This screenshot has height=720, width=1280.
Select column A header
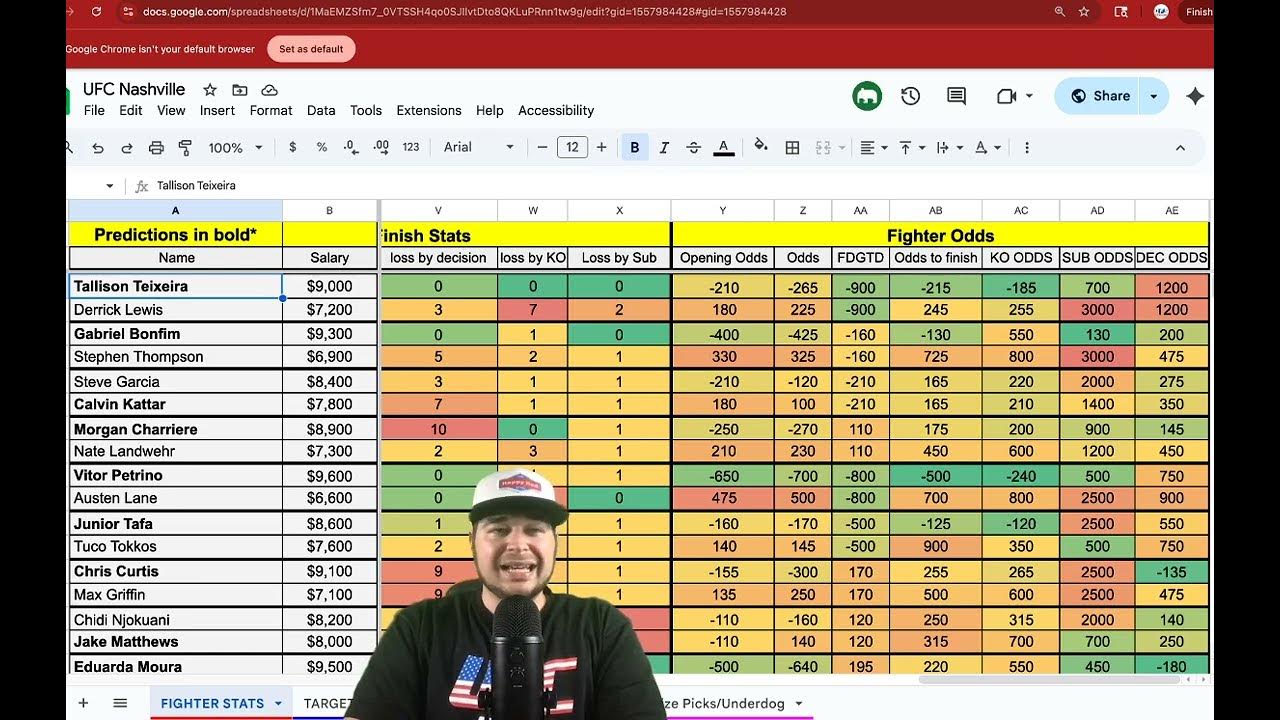click(x=175, y=210)
